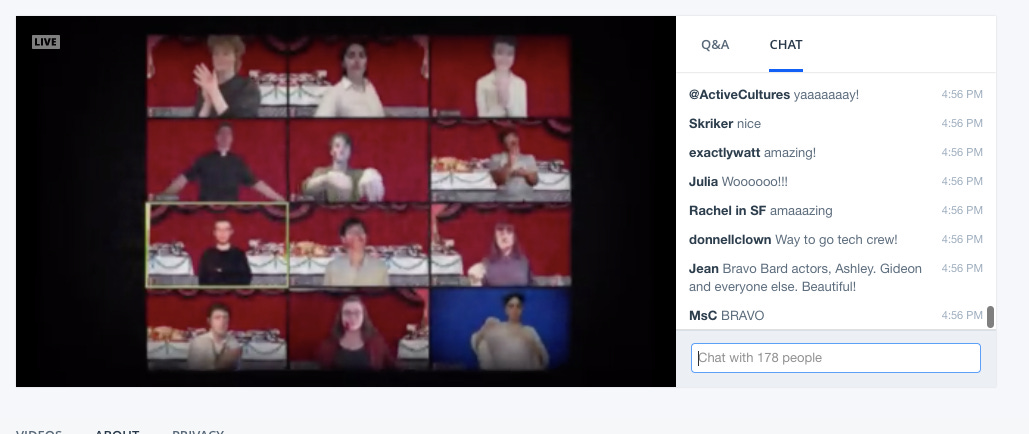
Task: Click Julia's name in chat
Action: (703, 181)
